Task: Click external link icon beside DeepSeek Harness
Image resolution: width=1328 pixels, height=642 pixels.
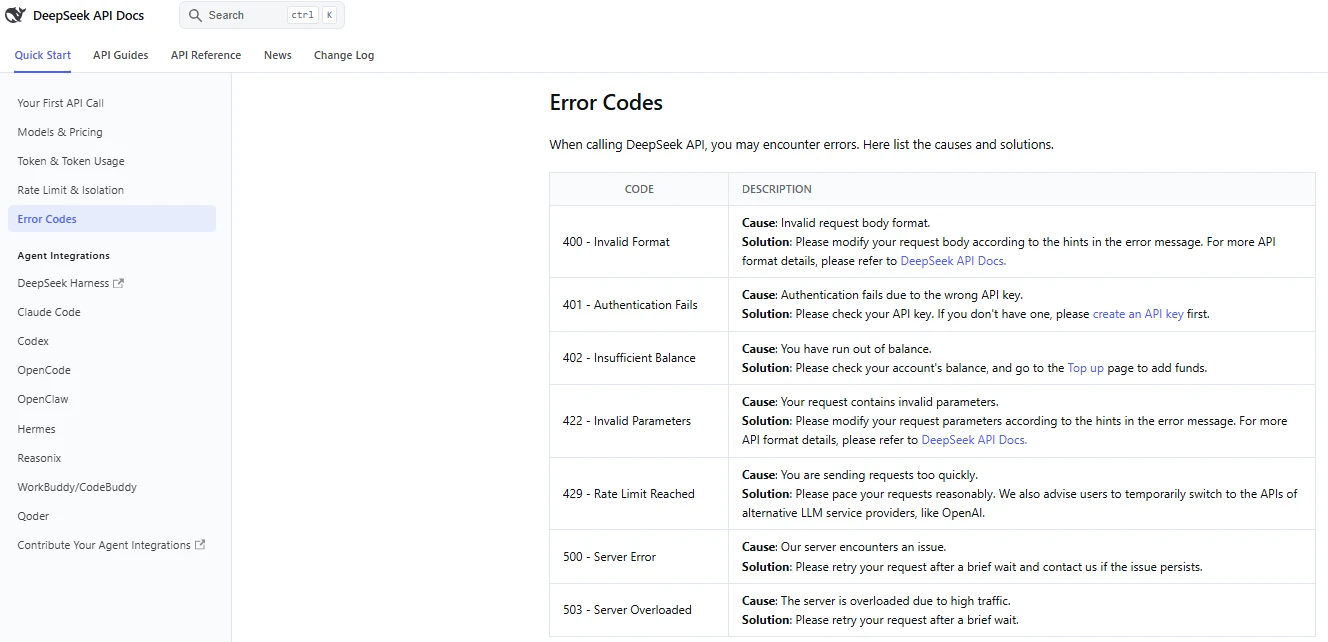Action: [x=119, y=283]
